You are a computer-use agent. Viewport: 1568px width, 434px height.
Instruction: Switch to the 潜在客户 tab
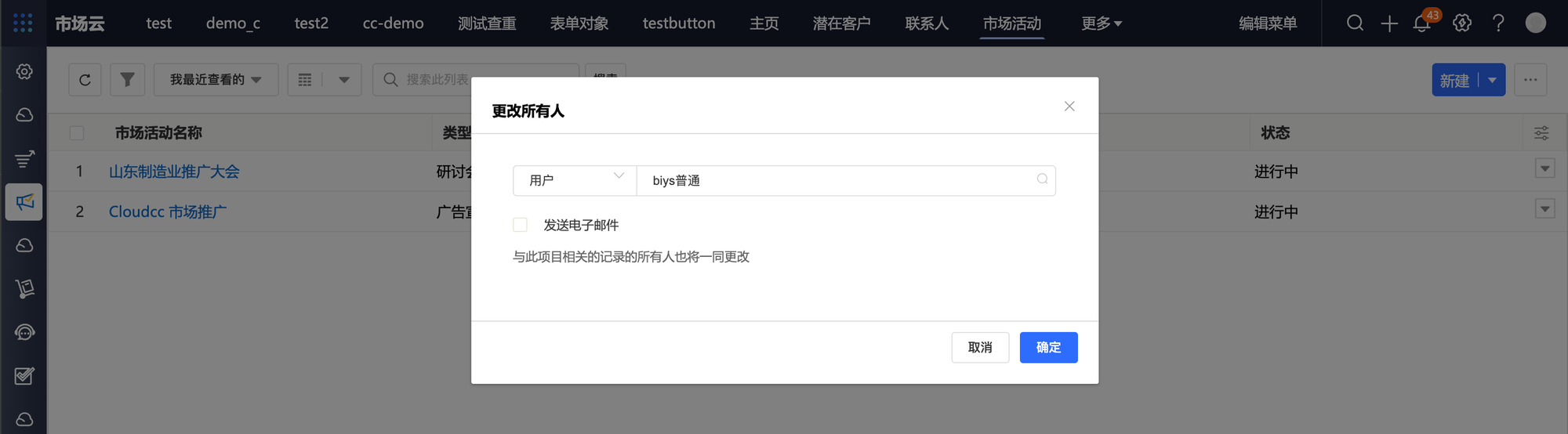point(841,24)
